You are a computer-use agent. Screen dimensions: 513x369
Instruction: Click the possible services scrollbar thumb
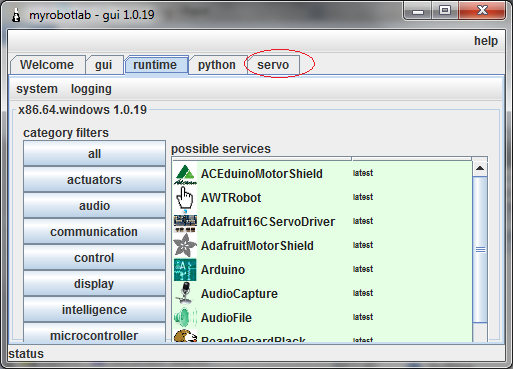(x=480, y=249)
